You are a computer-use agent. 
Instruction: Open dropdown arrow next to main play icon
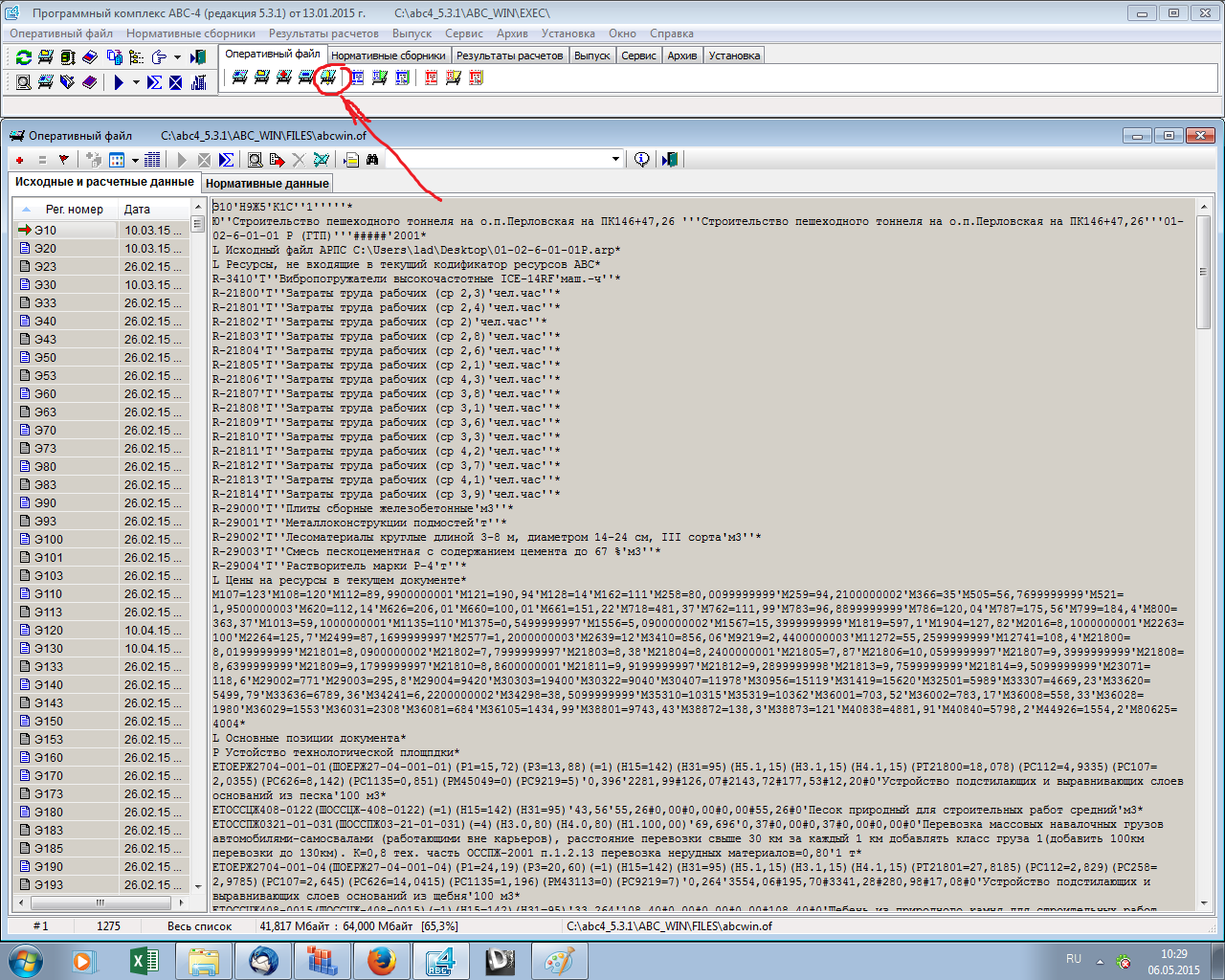click(x=136, y=82)
